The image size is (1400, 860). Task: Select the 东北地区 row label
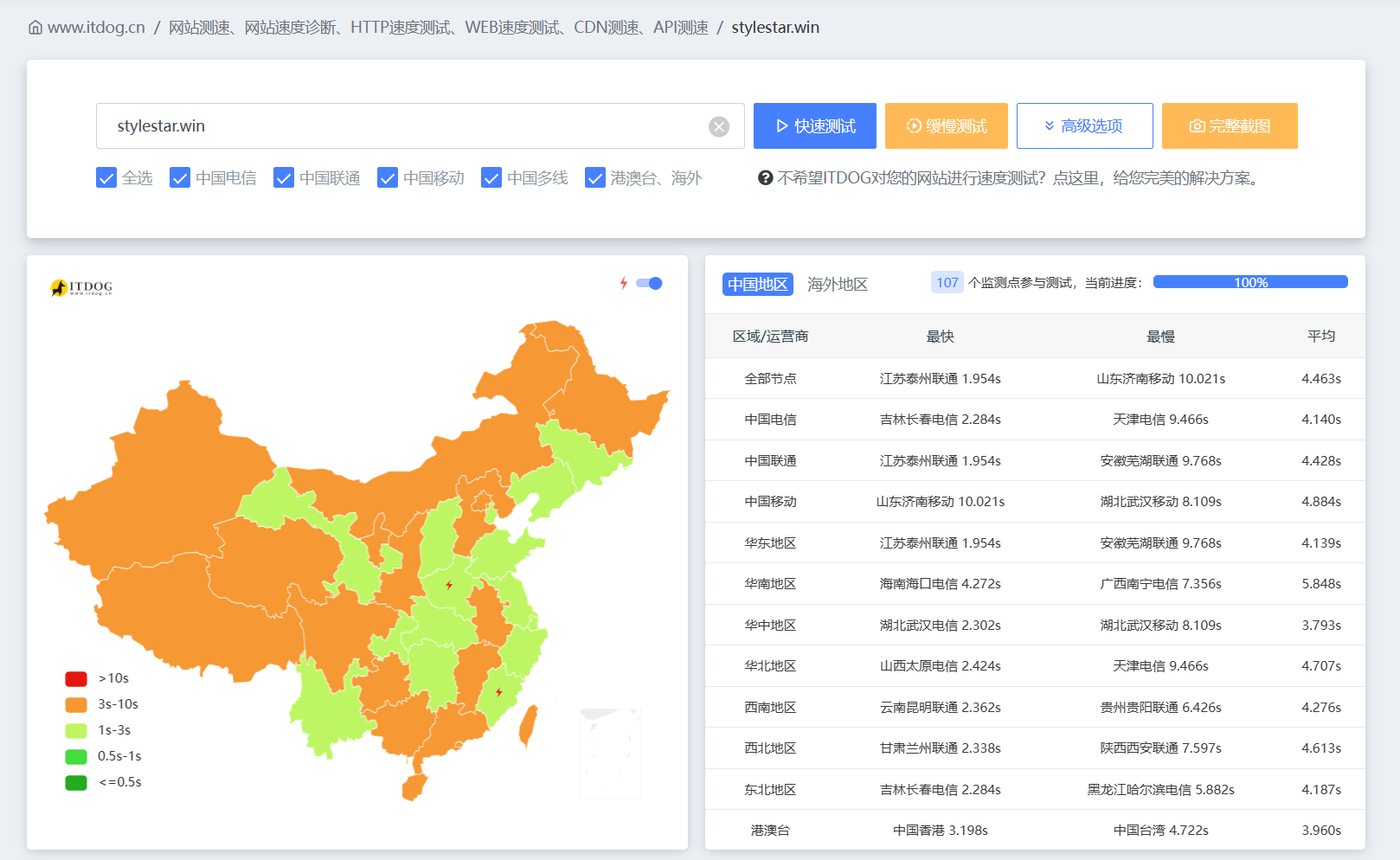tap(770, 789)
